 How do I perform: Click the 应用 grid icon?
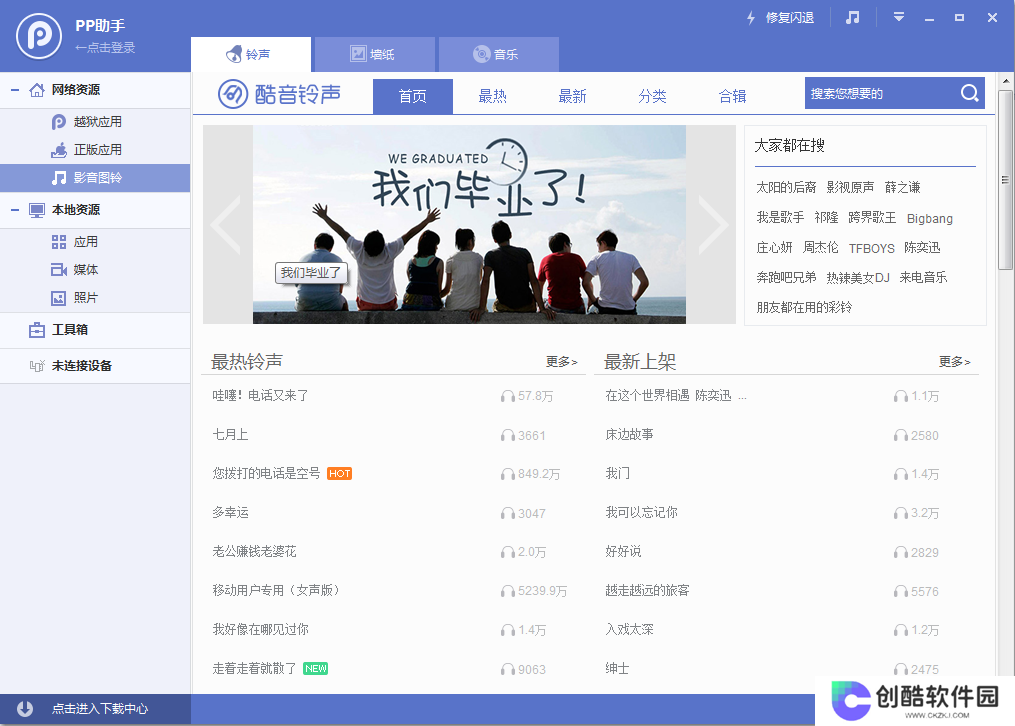click(x=59, y=242)
